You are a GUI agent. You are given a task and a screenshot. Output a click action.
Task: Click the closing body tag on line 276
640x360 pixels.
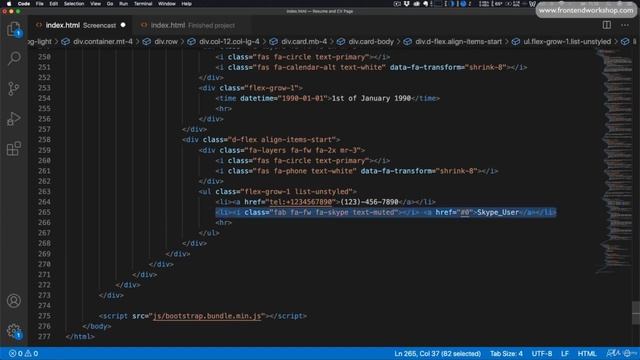(x=97, y=327)
